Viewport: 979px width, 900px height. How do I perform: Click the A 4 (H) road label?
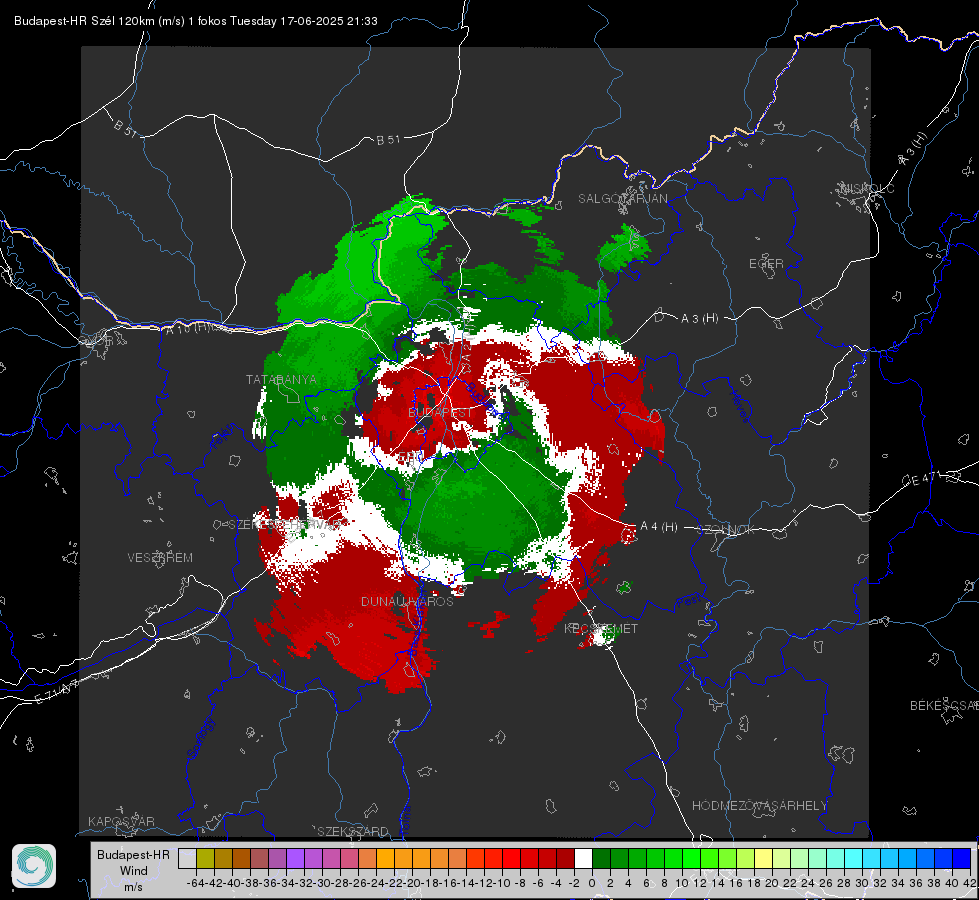tap(659, 527)
